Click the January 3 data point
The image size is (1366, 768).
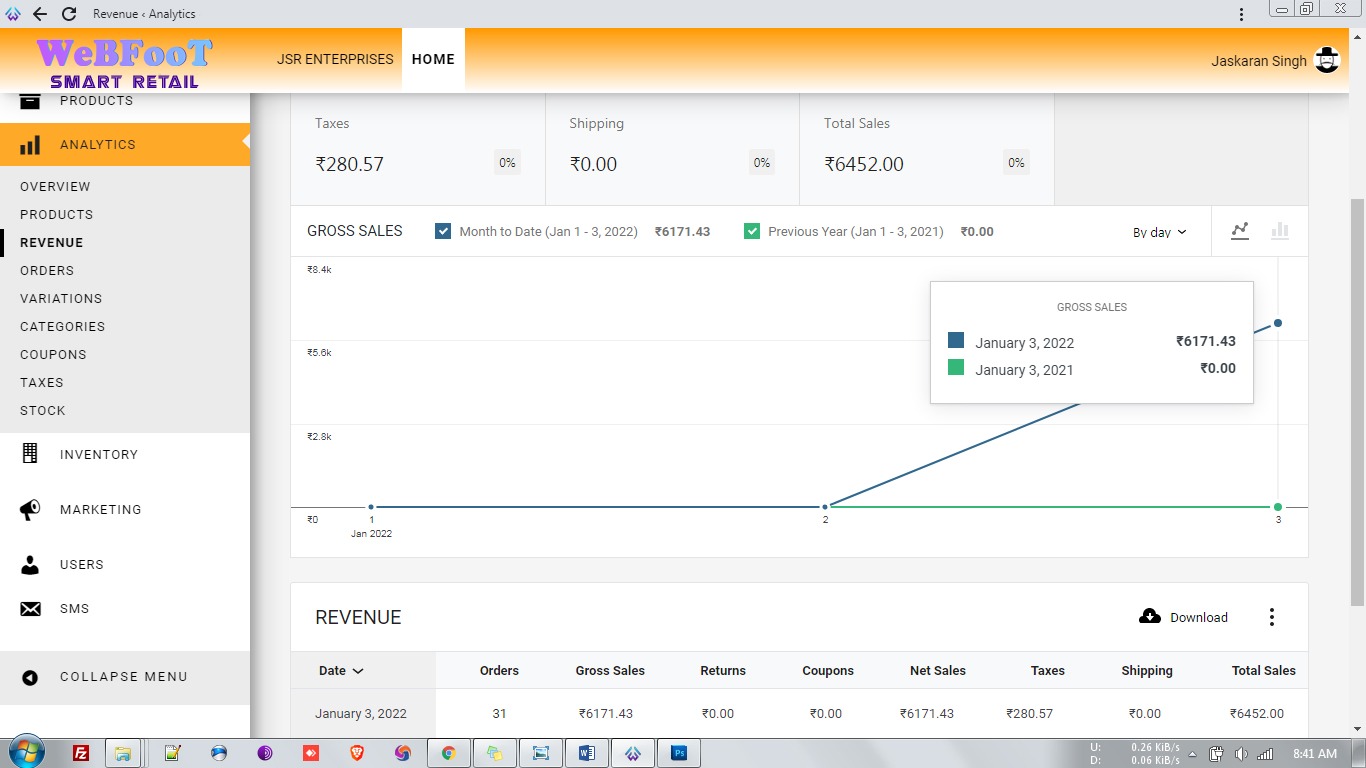click(1278, 323)
